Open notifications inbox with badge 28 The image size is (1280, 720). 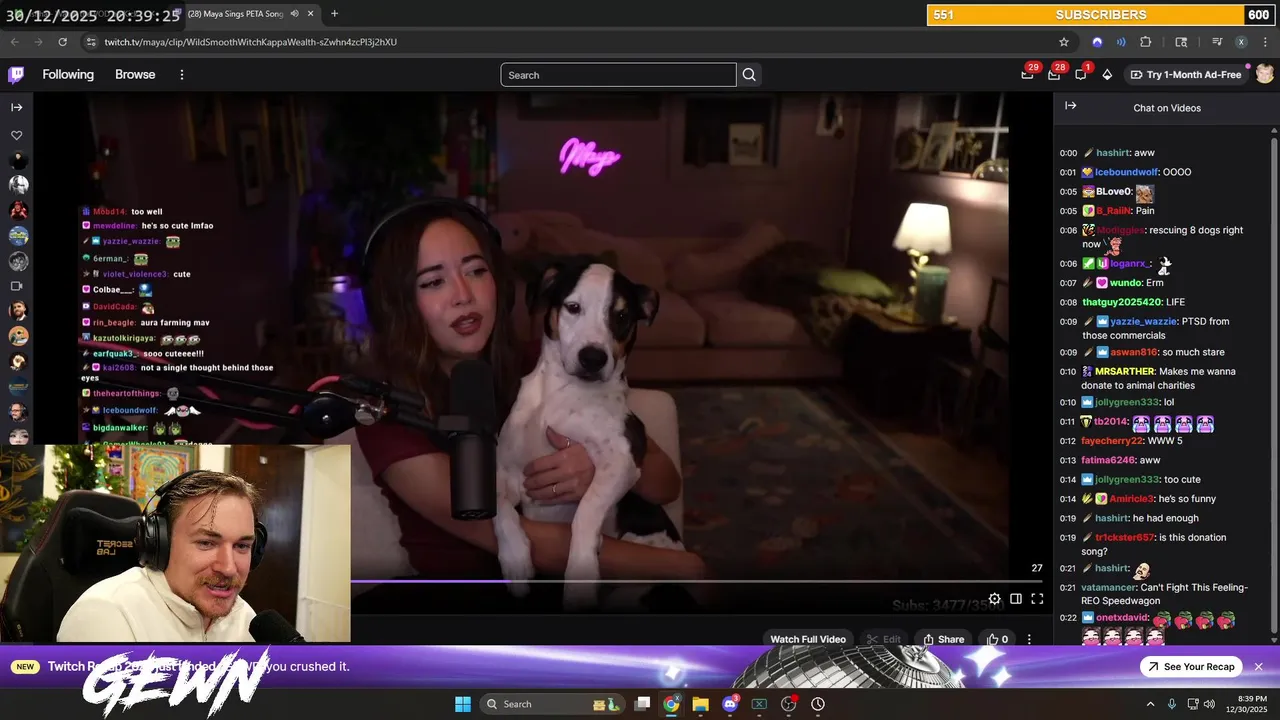(1054, 75)
